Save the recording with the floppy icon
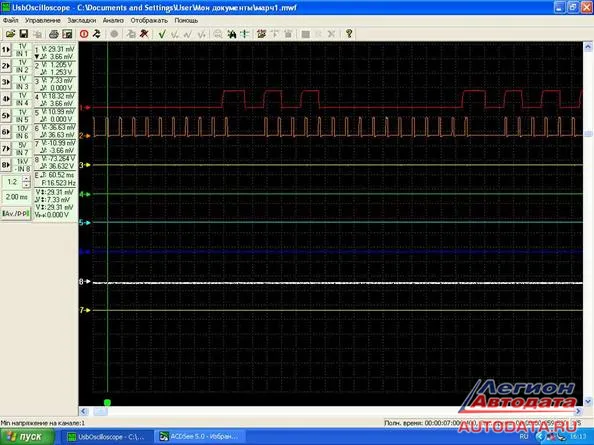The image size is (594, 445). 24,34
